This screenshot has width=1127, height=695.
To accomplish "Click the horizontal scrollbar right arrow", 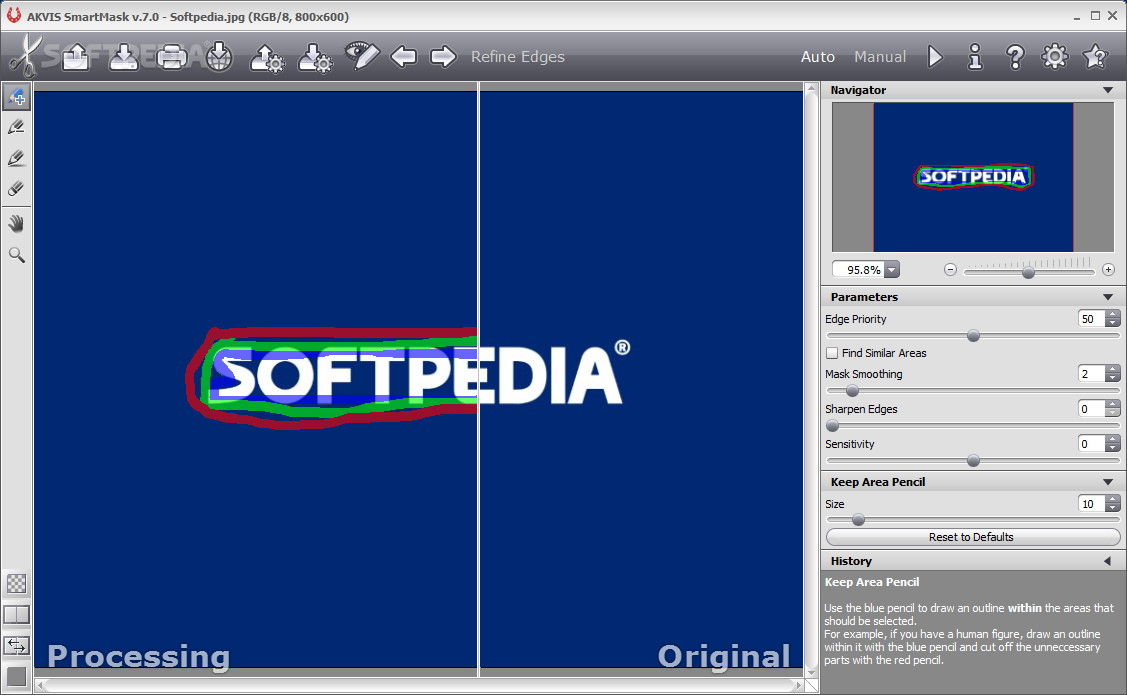I will 798,686.
